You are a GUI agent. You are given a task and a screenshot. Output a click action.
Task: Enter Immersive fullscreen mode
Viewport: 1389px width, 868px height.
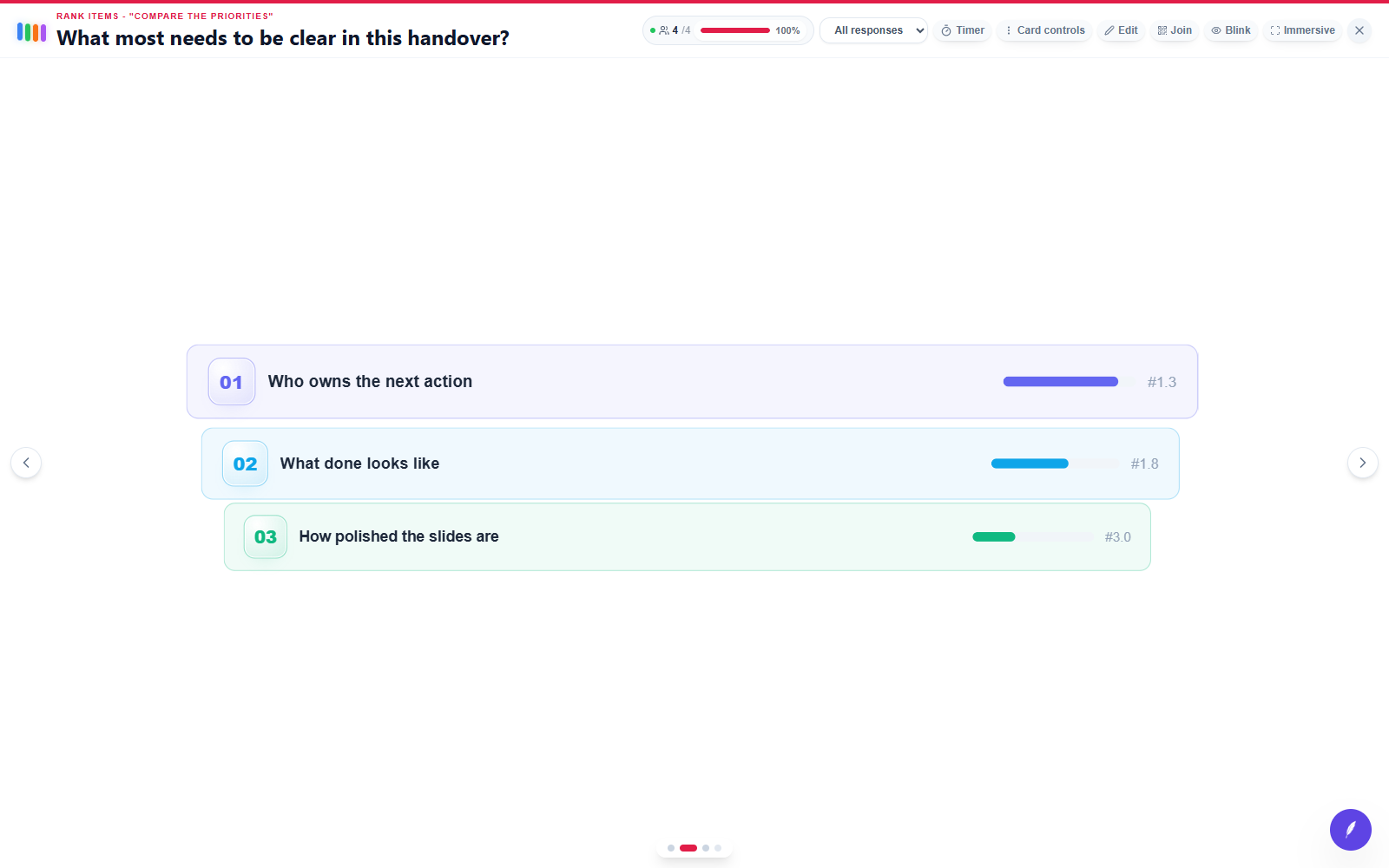tap(1302, 30)
